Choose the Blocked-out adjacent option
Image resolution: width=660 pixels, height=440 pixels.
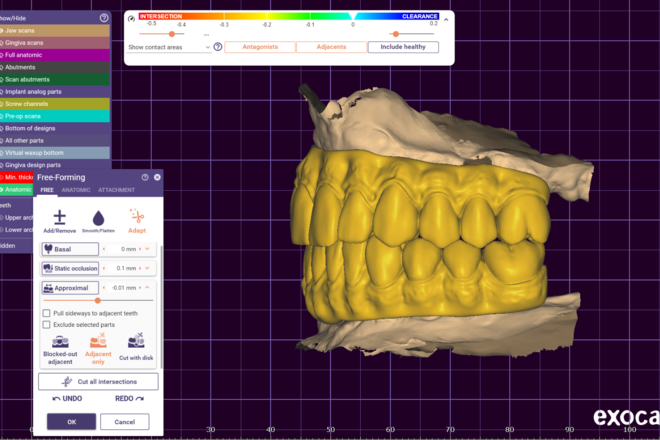pos(60,349)
